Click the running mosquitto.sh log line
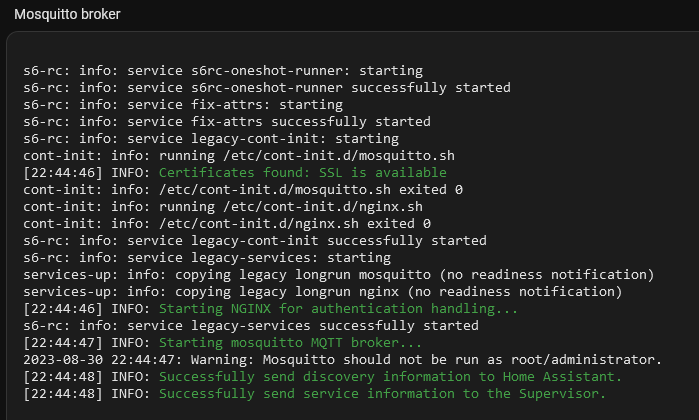 point(239,156)
